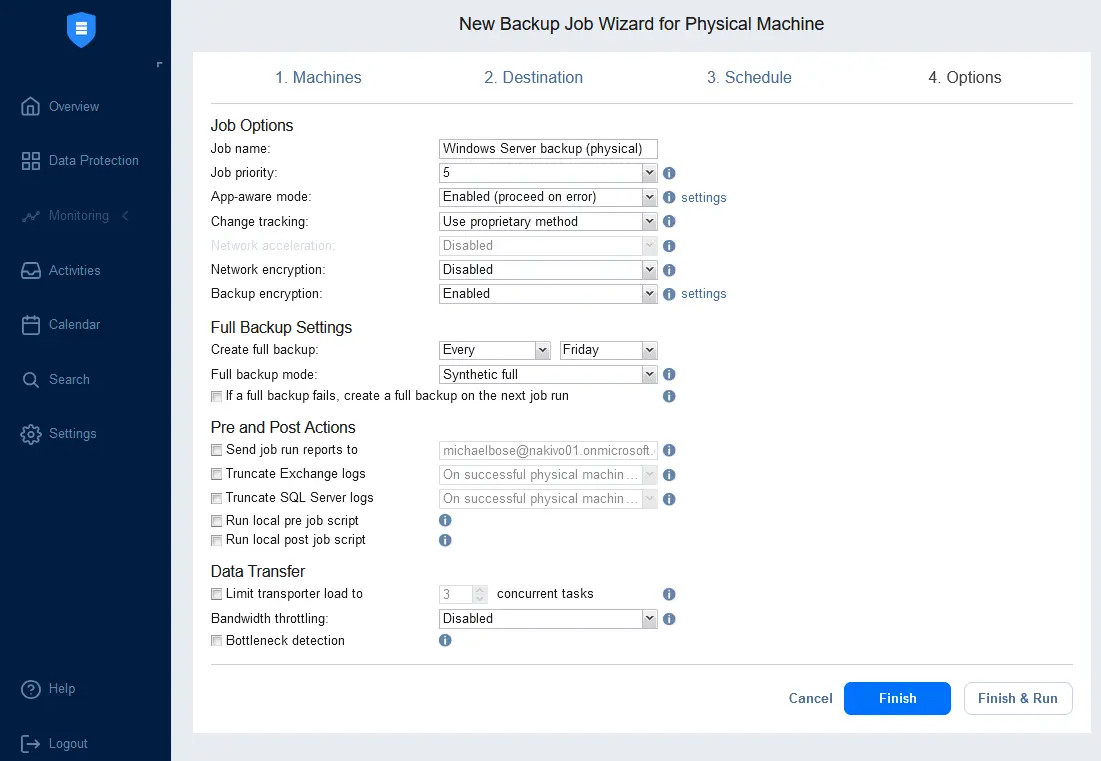The image size is (1101, 761).
Task: Check the Truncate Exchange logs option
Action: point(217,474)
